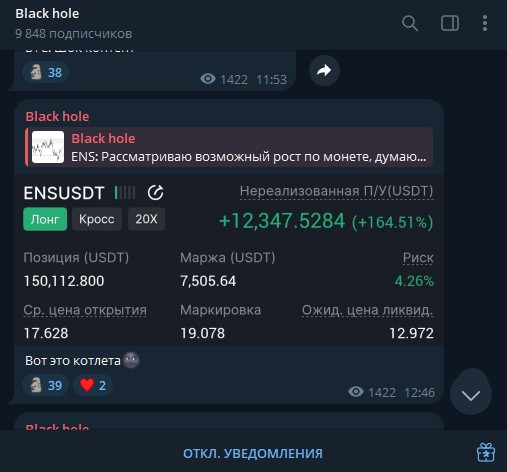Click the ENSUSDT share arrow icon
507x472 pixels.
coord(156,192)
